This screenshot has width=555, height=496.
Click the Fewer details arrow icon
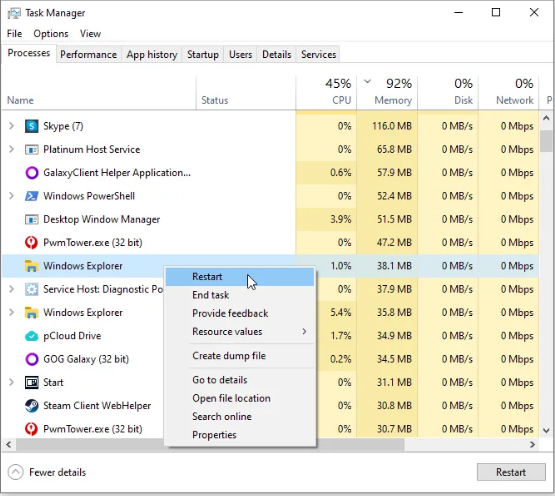(15, 472)
